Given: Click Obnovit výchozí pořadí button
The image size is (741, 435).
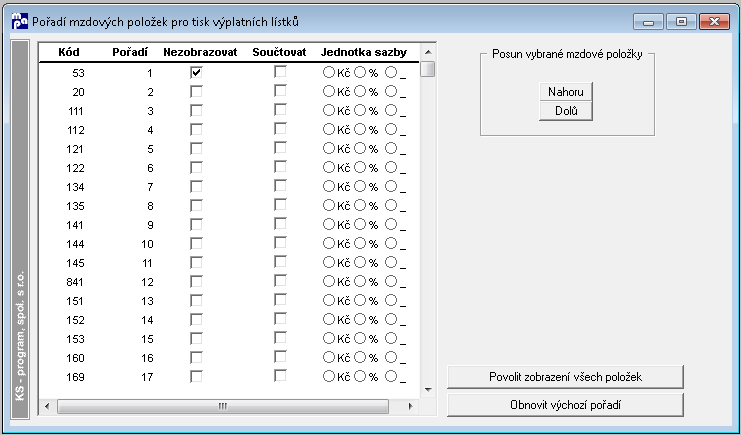Looking at the screenshot, I should tap(565, 405).
